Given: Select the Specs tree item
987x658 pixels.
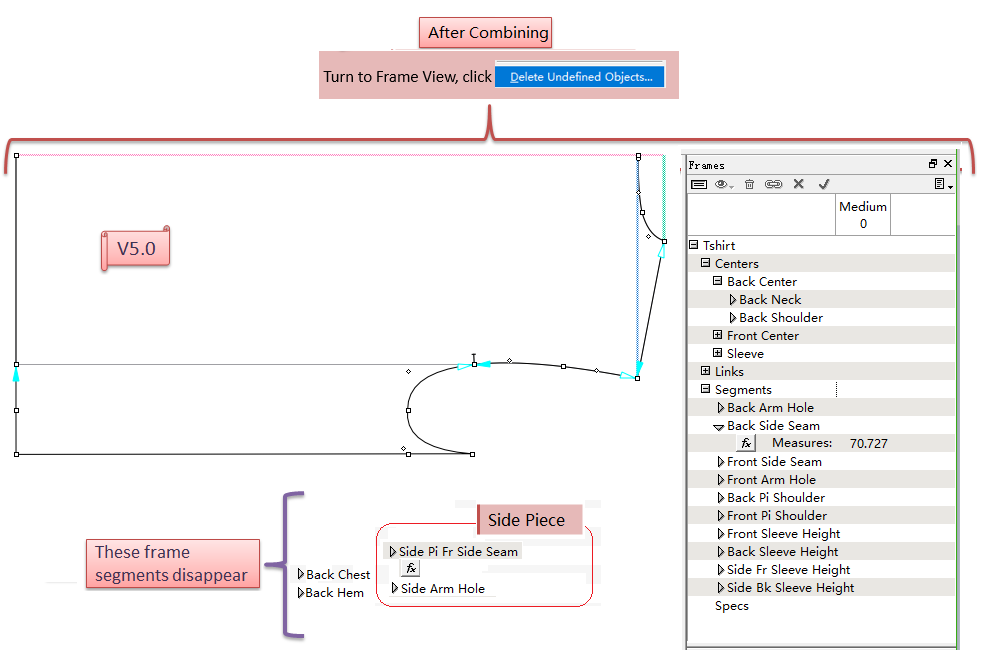Looking at the screenshot, I should click(731, 606).
